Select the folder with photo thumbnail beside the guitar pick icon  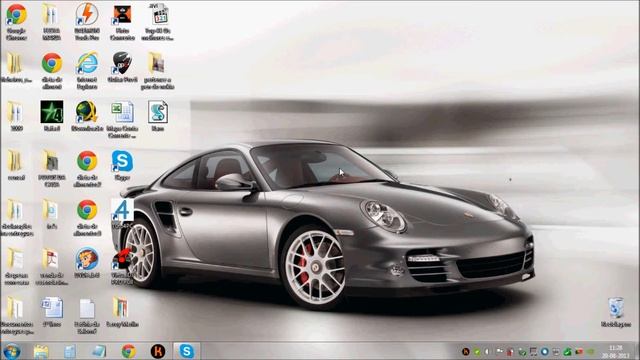tap(157, 63)
